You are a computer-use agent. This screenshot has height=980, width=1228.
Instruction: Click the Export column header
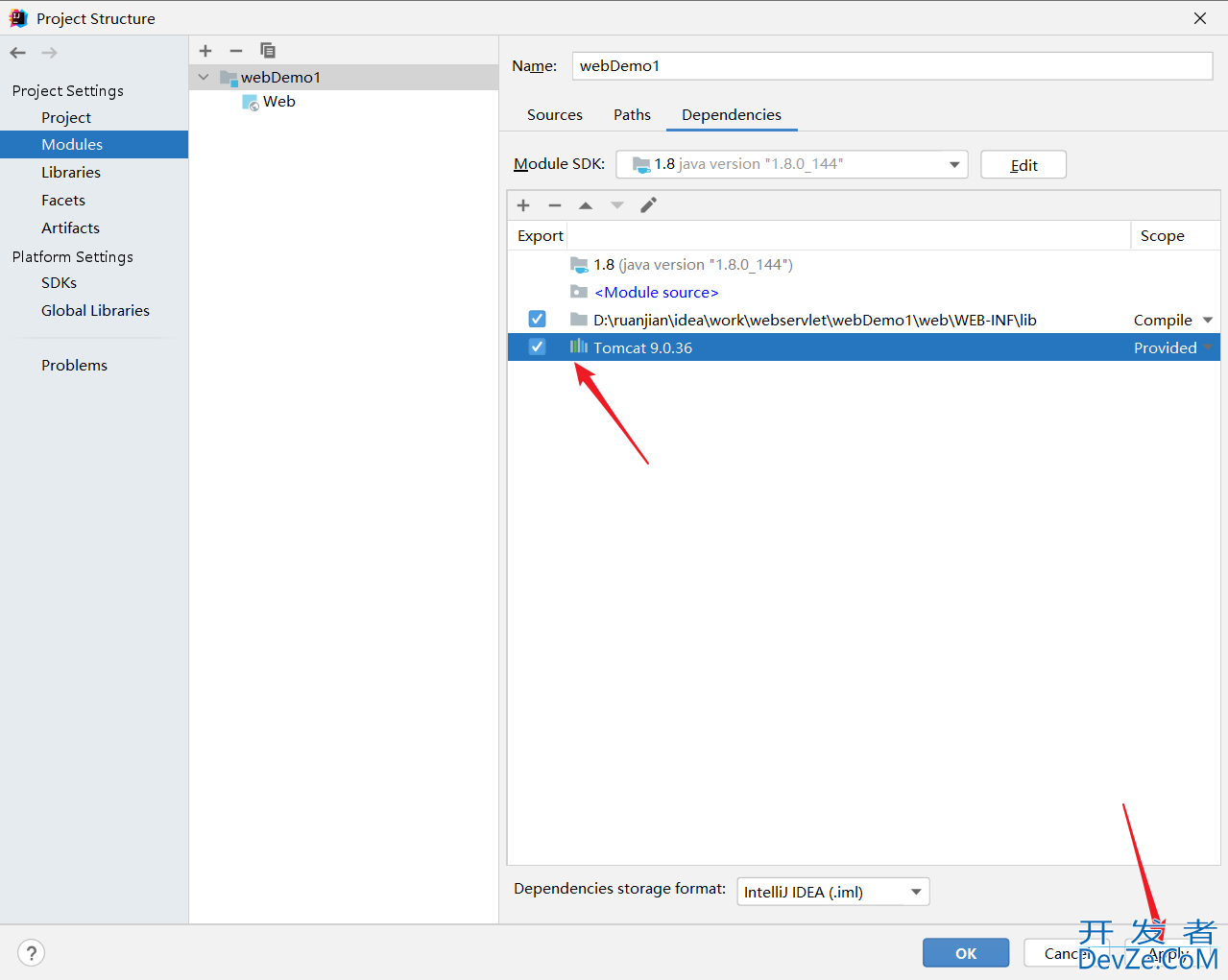[x=541, y=235]
